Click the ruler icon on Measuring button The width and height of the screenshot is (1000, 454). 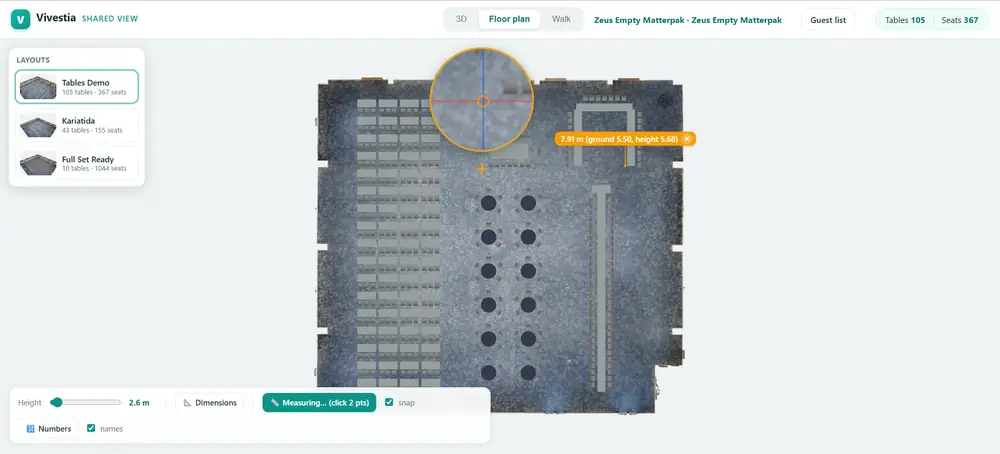pos(275,402)
